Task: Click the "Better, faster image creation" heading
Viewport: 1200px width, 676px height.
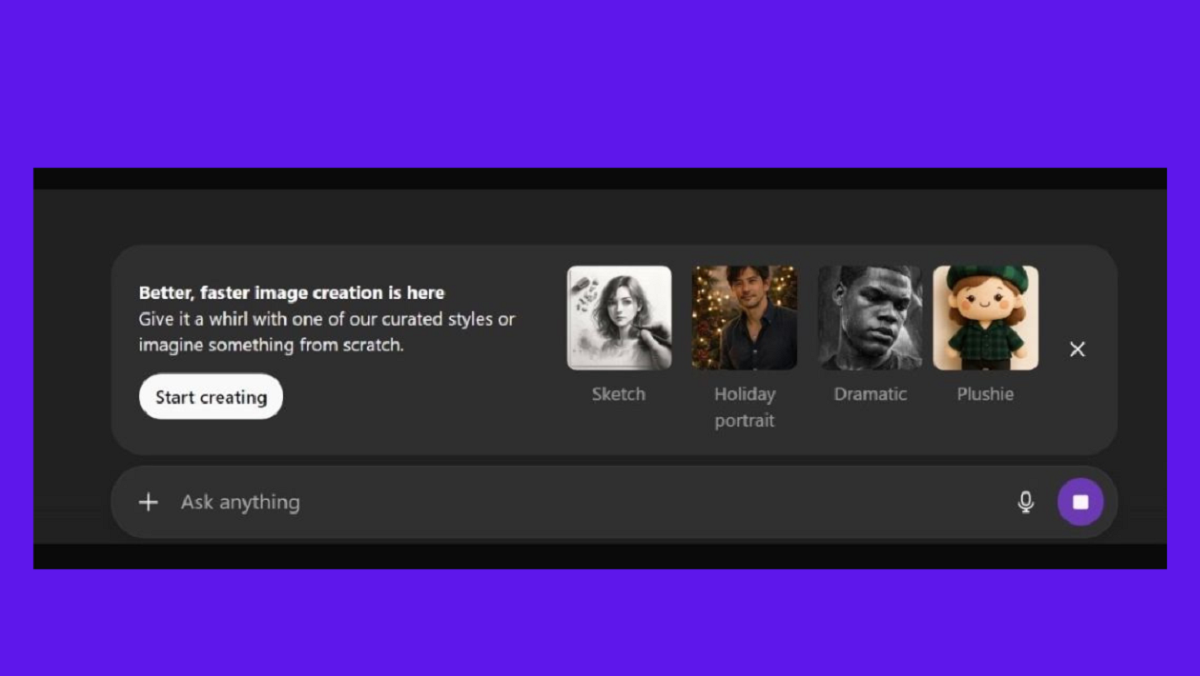Action: (291, 293)
